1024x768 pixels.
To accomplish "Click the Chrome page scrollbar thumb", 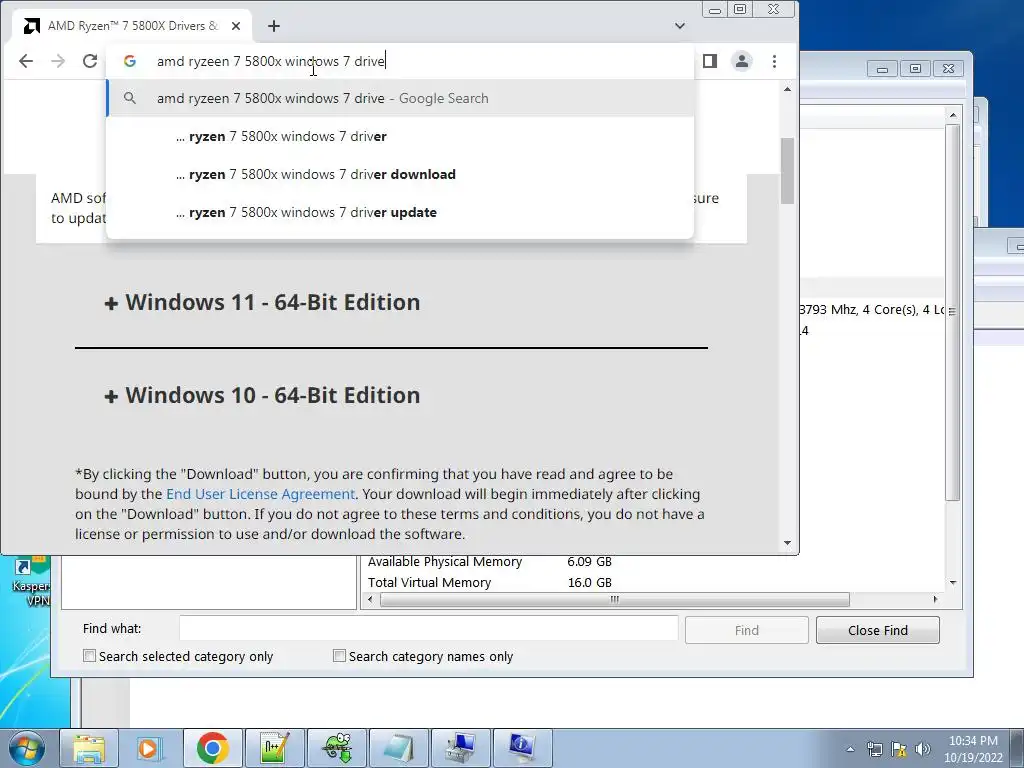I will click(x=787, y=170).
